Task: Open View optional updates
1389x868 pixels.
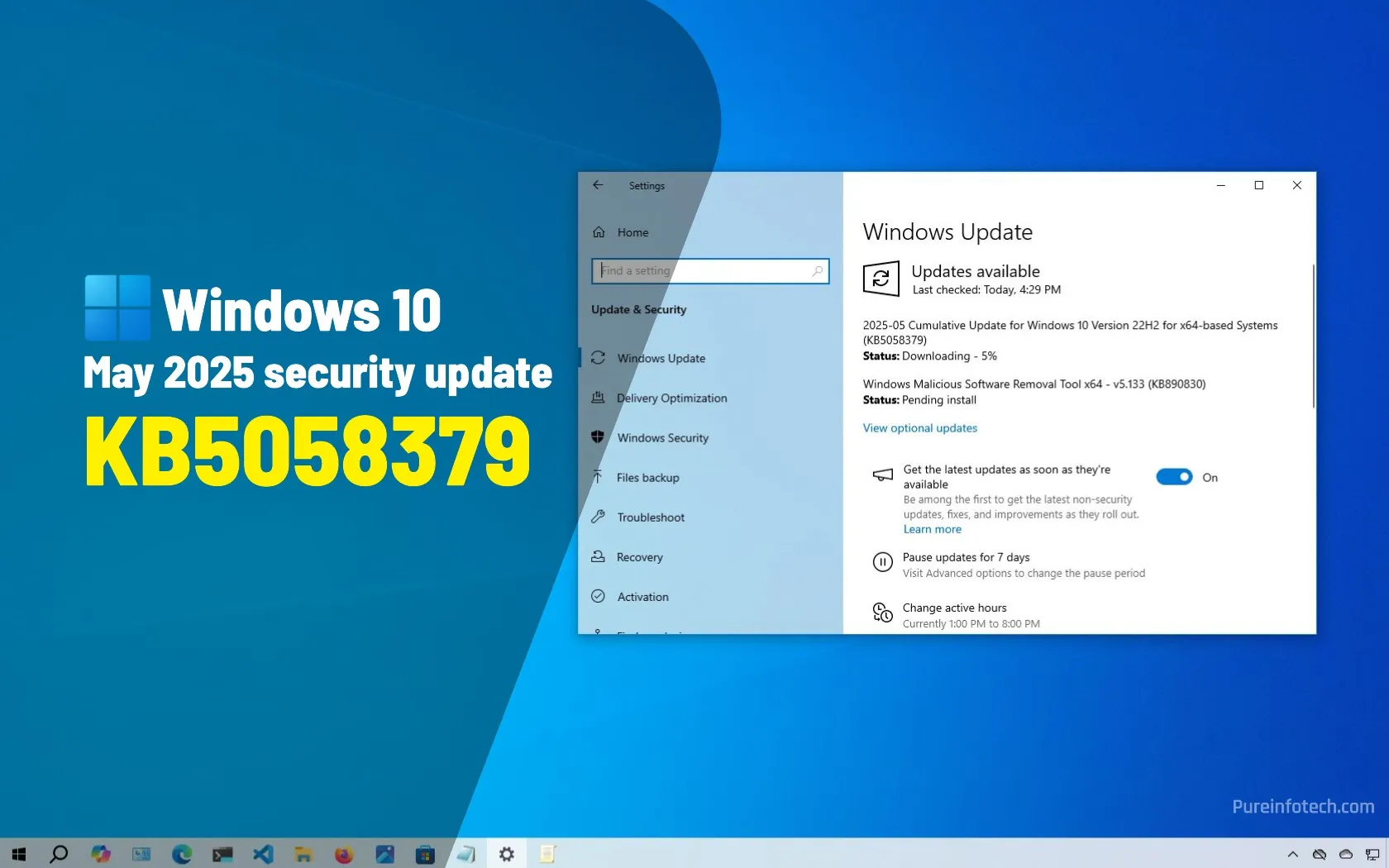Action: pyautogui.click(x=919, y=427)
